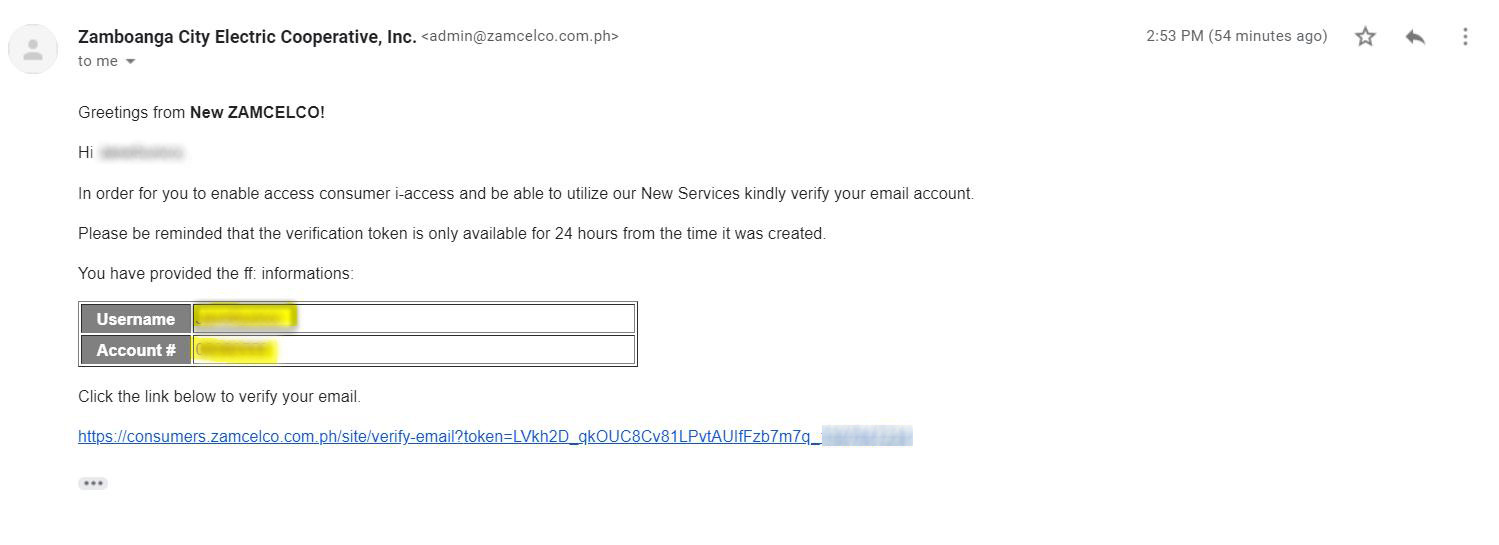This screenshot has height=545, width=1499.
Task: Open the three-dot more options menu
Action: [1465, 37]
